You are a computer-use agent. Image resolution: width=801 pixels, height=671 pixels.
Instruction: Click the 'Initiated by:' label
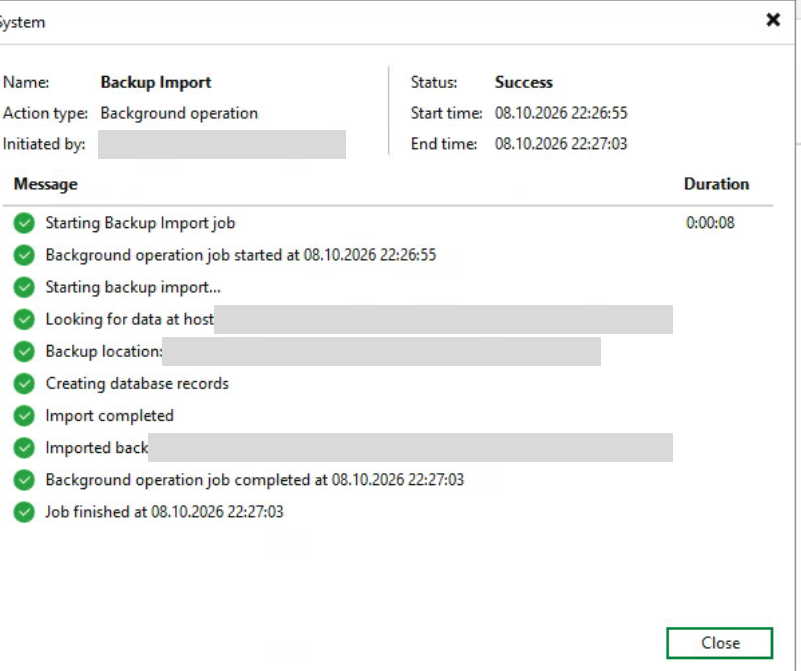tap(44, 144)
